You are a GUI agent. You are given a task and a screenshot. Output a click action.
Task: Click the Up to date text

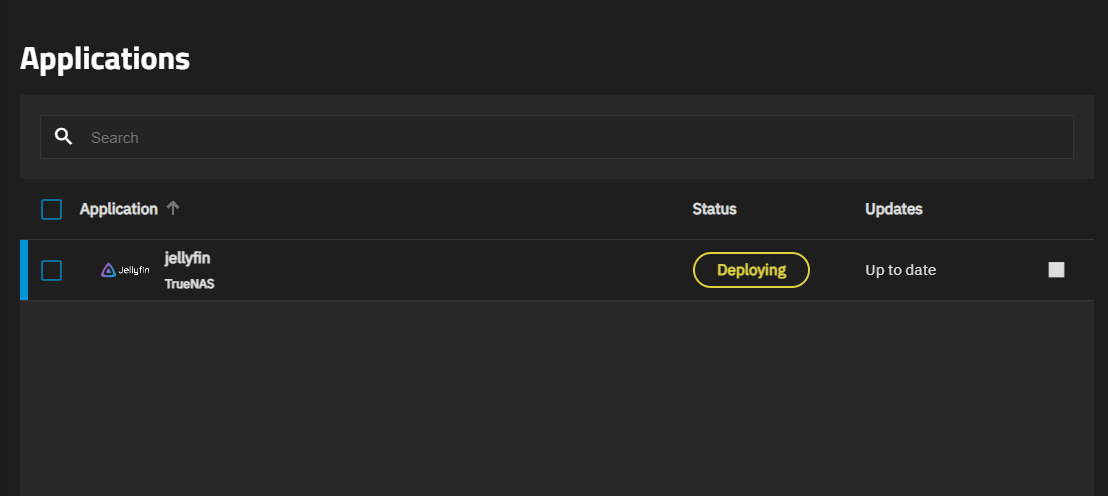(x=900, y=270)
